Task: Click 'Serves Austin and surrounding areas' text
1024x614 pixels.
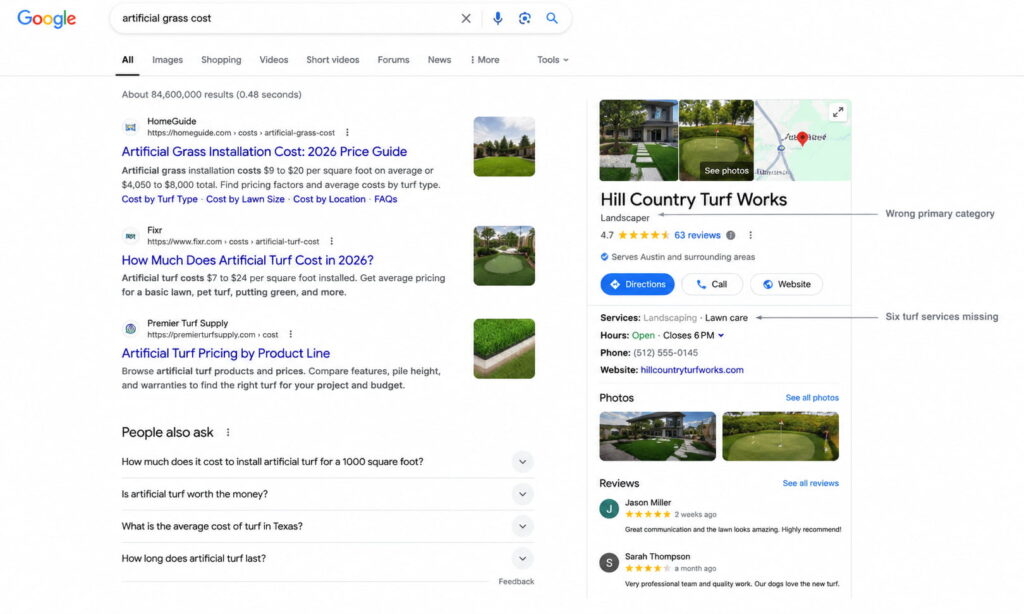Action: [682, 257]
